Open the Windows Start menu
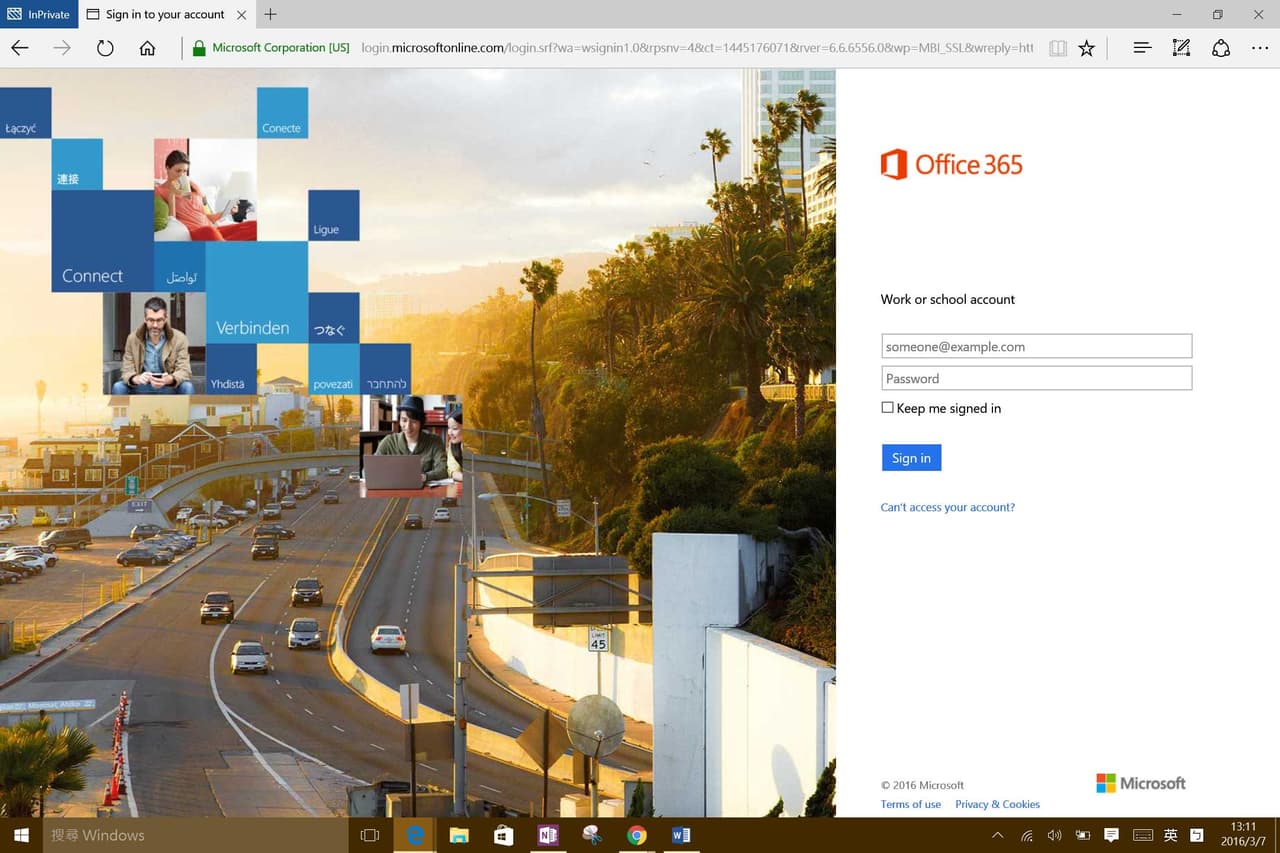Image resolution: width=1280 pixels, height=853 pixels. click(21, 835)
